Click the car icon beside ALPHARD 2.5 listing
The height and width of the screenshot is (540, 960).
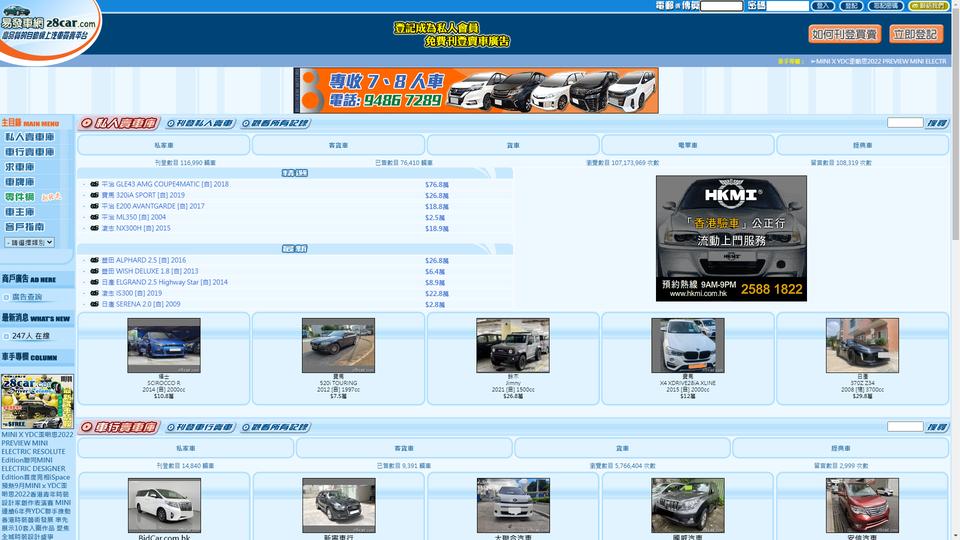tap(94, 260)
